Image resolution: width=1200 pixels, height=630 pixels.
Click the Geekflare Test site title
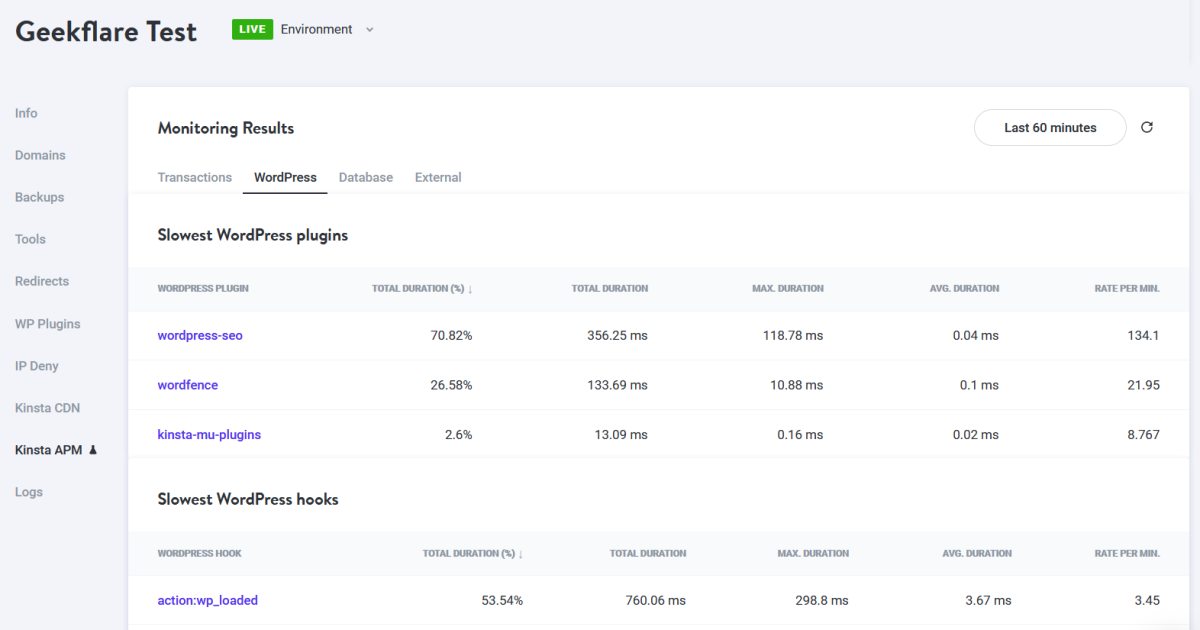click(105, 31)
